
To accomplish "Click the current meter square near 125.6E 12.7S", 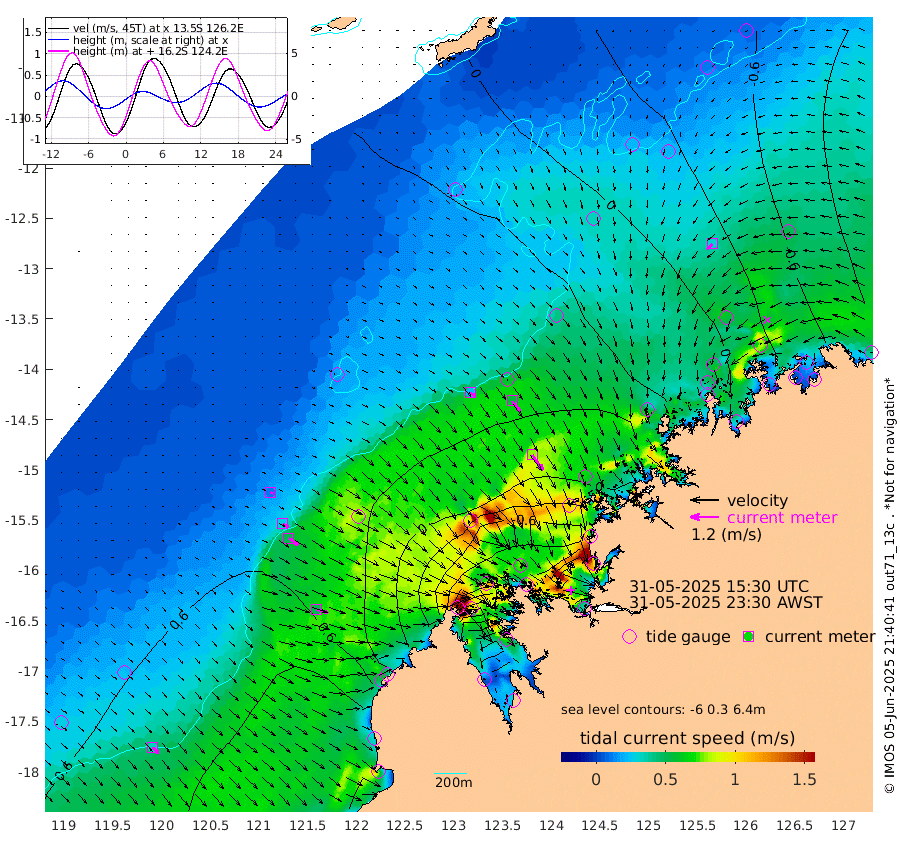I will coord(712,243).
